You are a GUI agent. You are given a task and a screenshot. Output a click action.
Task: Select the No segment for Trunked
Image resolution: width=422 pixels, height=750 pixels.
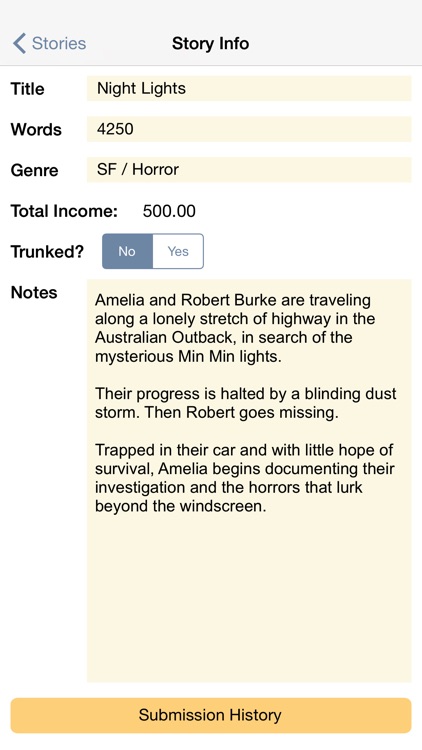(127, 251)
